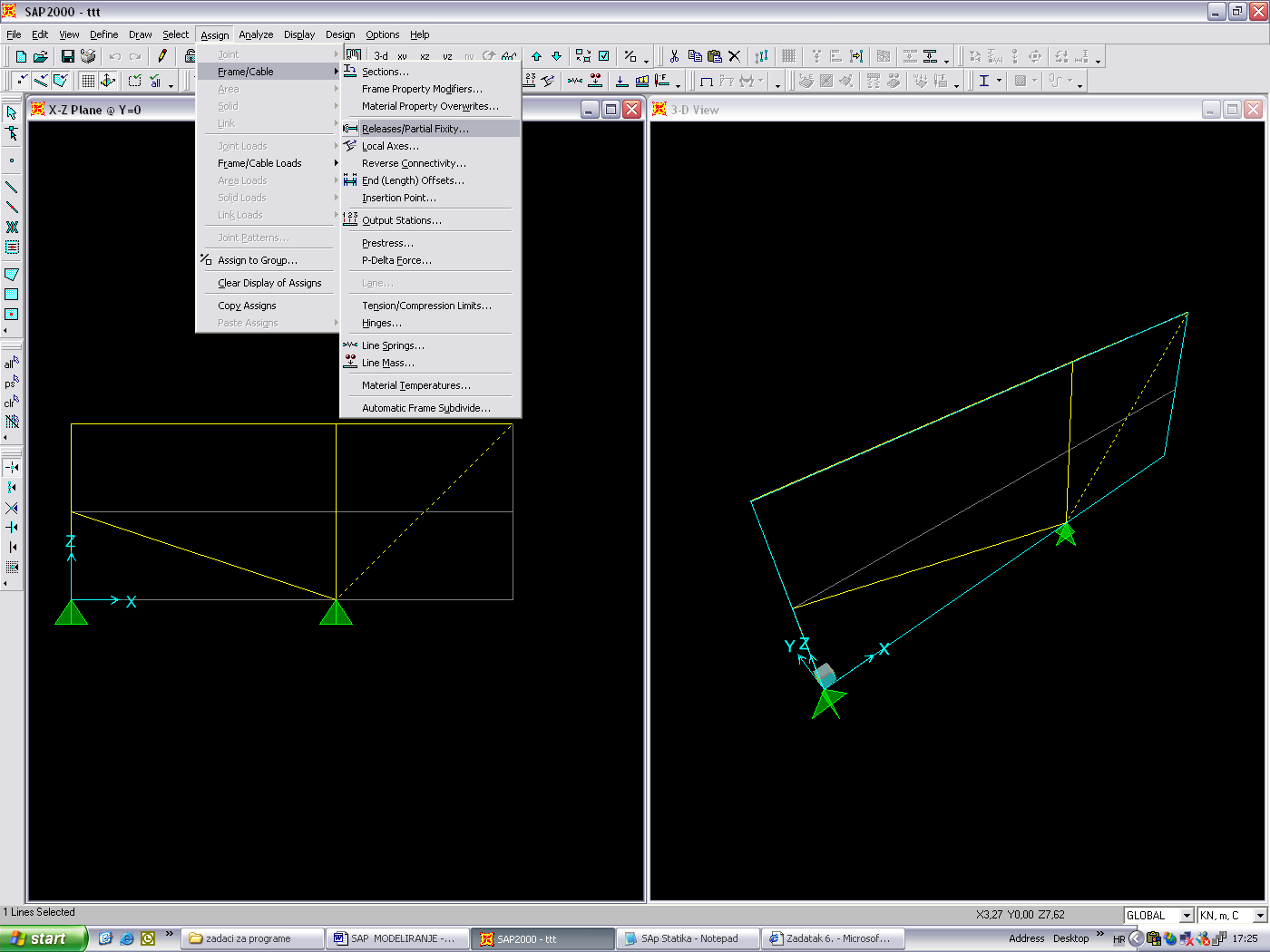Open the Define menu
The height and width of the screenshot is (952, 1270).
point(103,34)
